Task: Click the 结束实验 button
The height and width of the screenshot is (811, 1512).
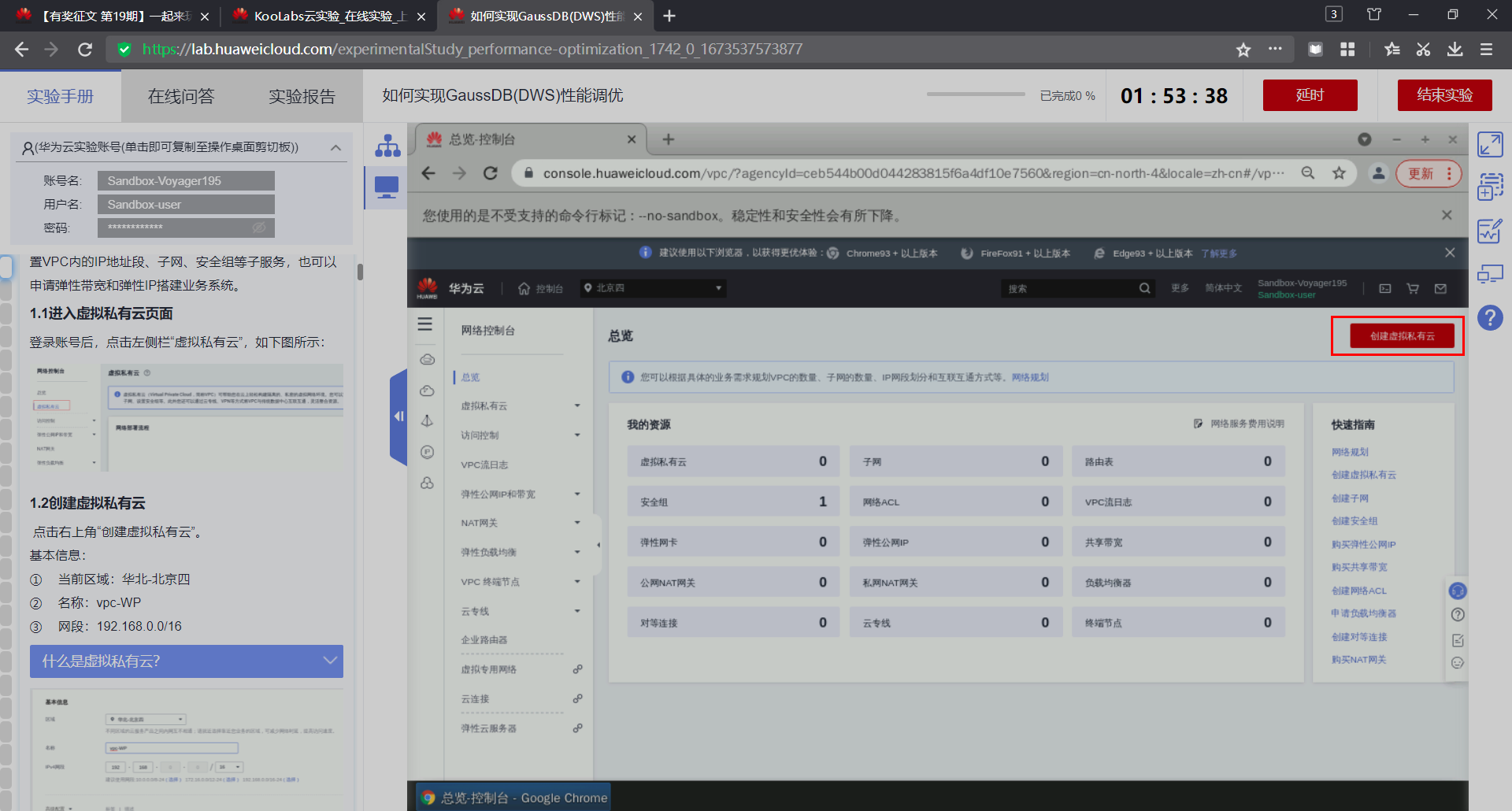Action: click(1444, 95)
